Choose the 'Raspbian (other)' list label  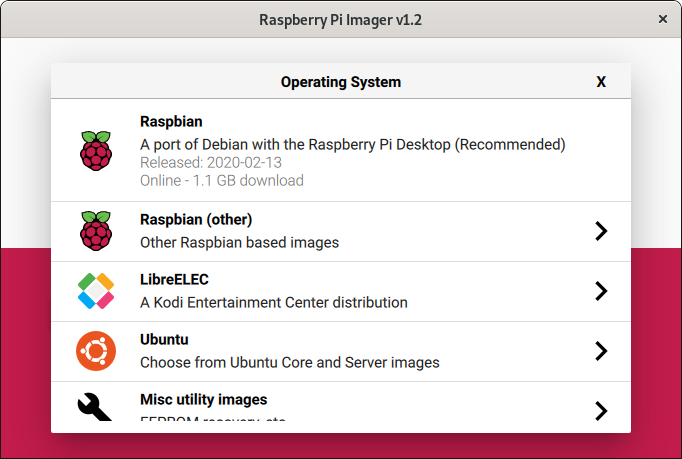pos(196,220)
